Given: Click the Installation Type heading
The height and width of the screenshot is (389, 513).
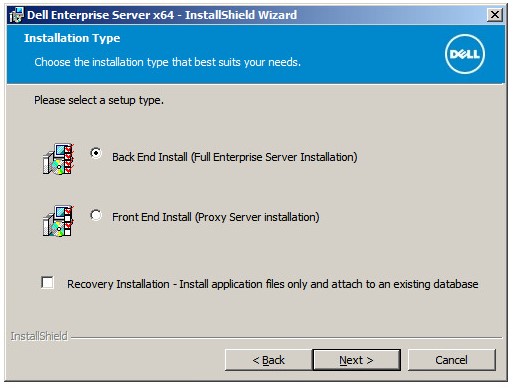Looking at the screenshot, I should (x=72, y=38).
